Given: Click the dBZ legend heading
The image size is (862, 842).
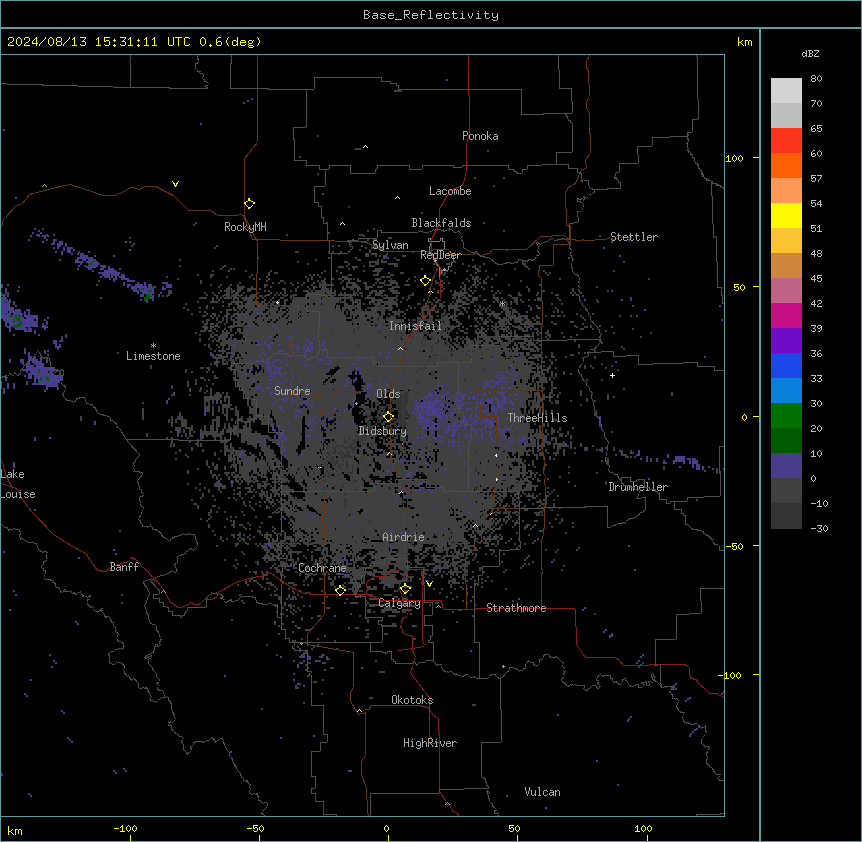Looking at the screenshot, I should (810, 53).
